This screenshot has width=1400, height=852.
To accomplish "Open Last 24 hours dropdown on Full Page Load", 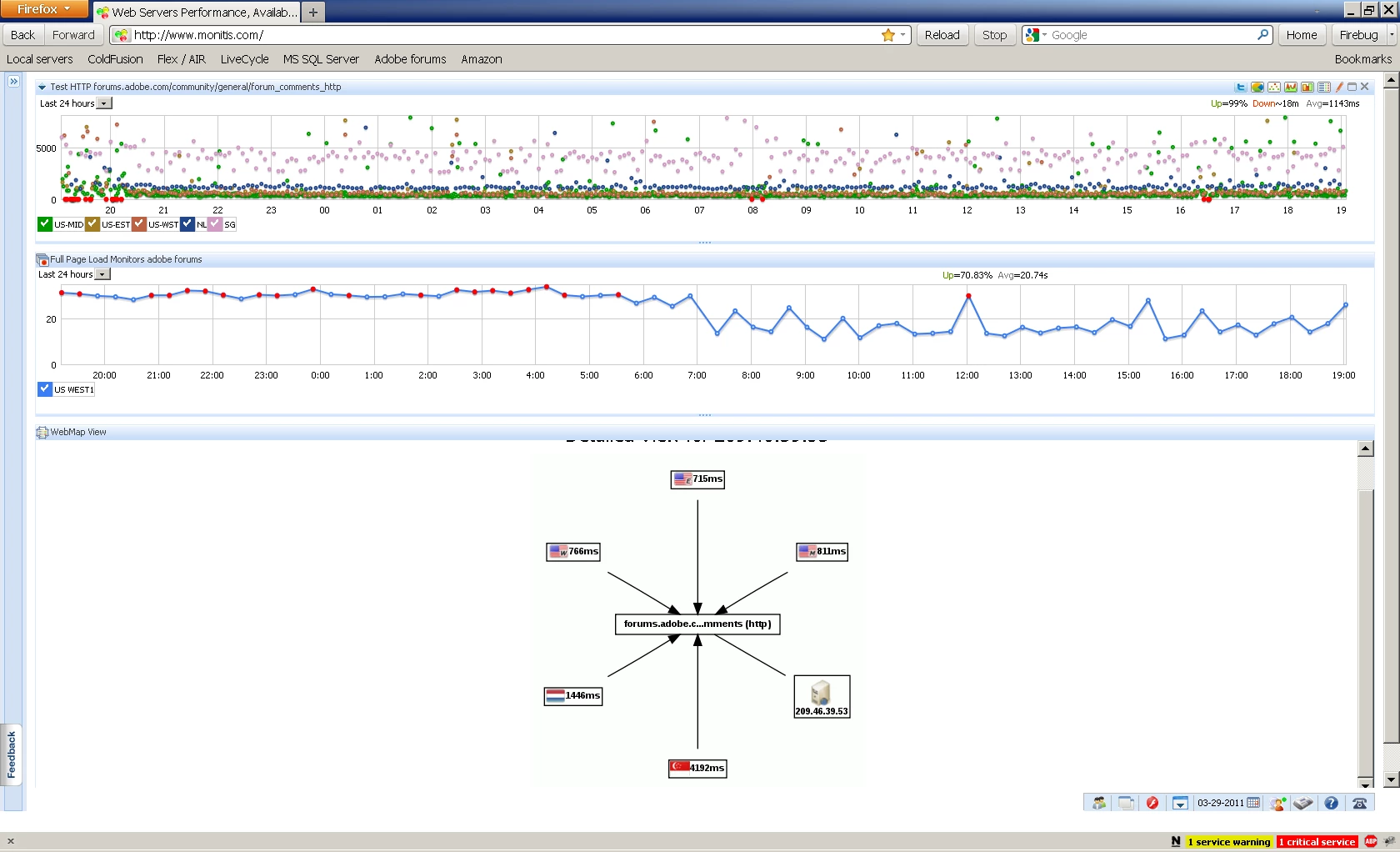I will (102, 274).
